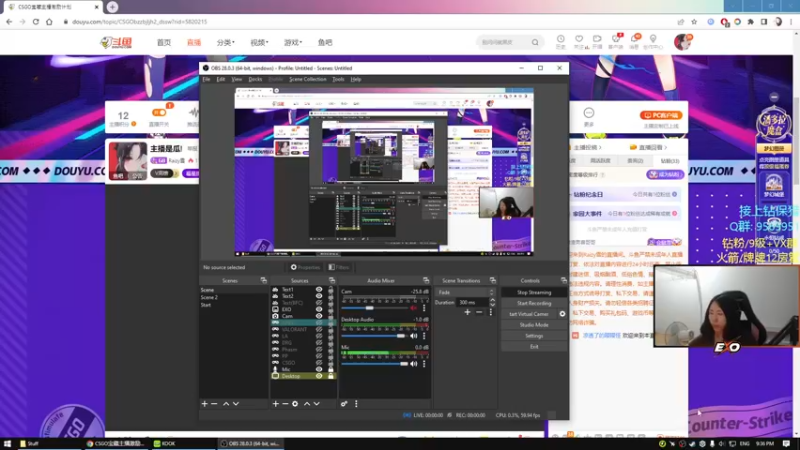Decrease the transition duration stepper
This screenshot has width=800, height=450.
pyautogui.click(x=492, y=304)
